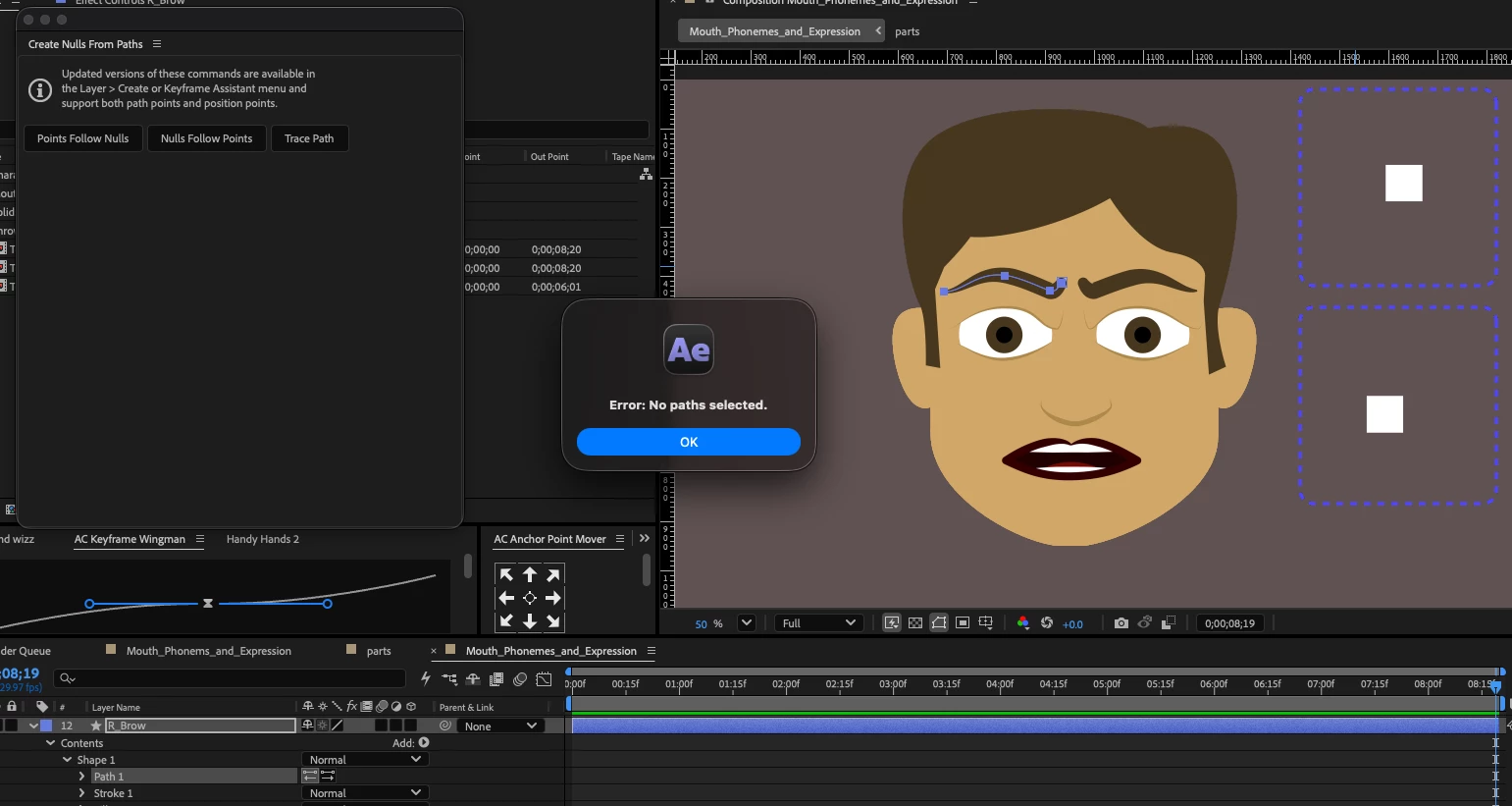Toggle fast previews in the viewer
The image size is (1512, 806).
[892, 623]
